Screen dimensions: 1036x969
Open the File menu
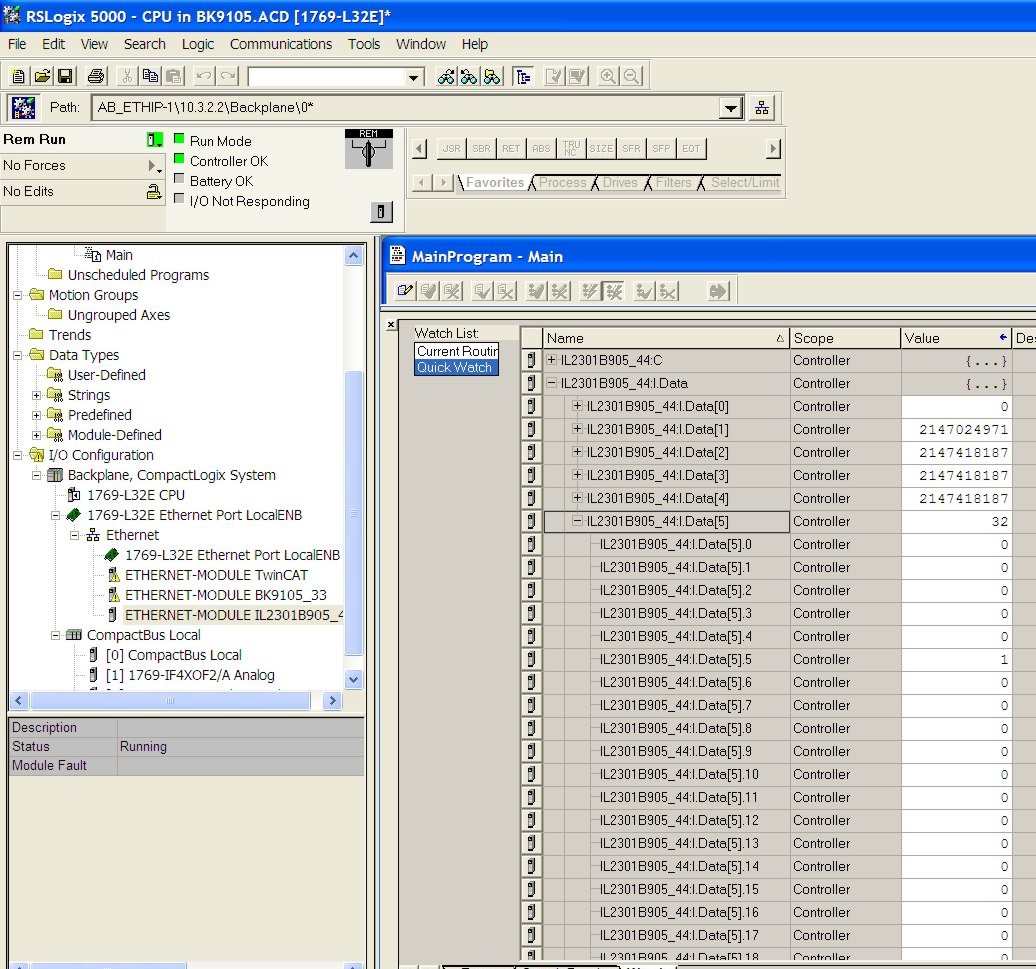tap(17, 44)
